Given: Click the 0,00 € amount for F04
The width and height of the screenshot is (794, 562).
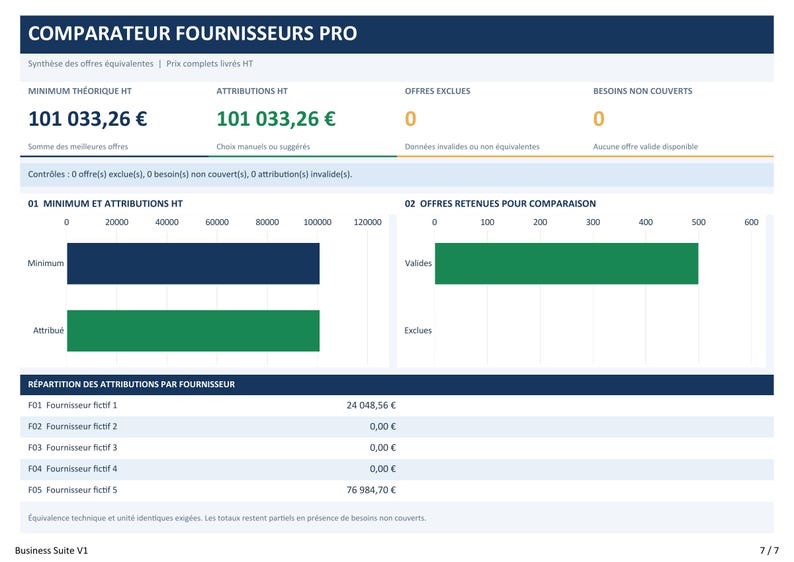Looking at the screenshot, I should click(383, 469).
